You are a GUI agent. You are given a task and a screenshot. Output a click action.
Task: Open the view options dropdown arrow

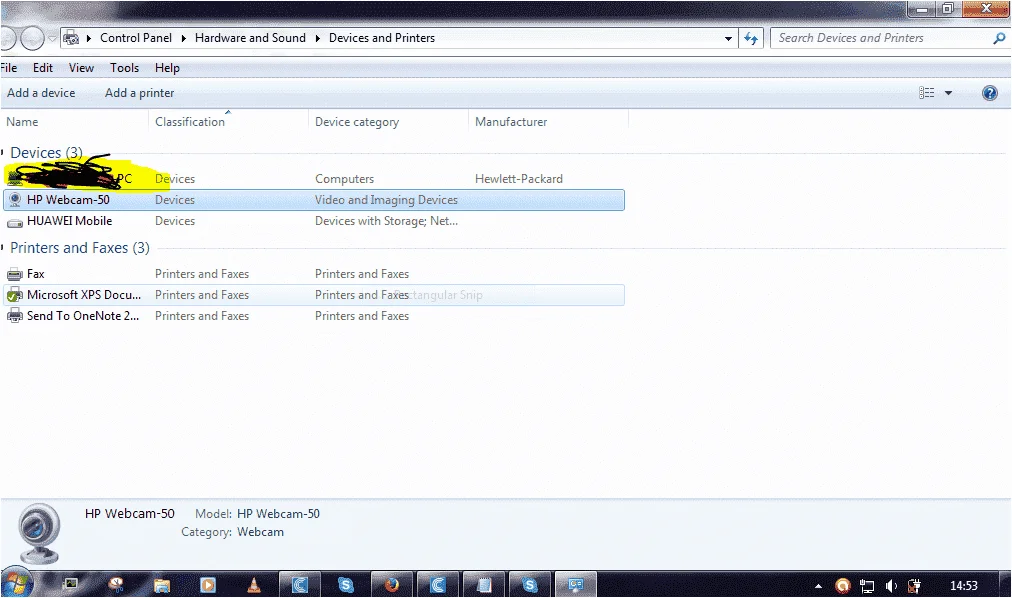[948, 93]
